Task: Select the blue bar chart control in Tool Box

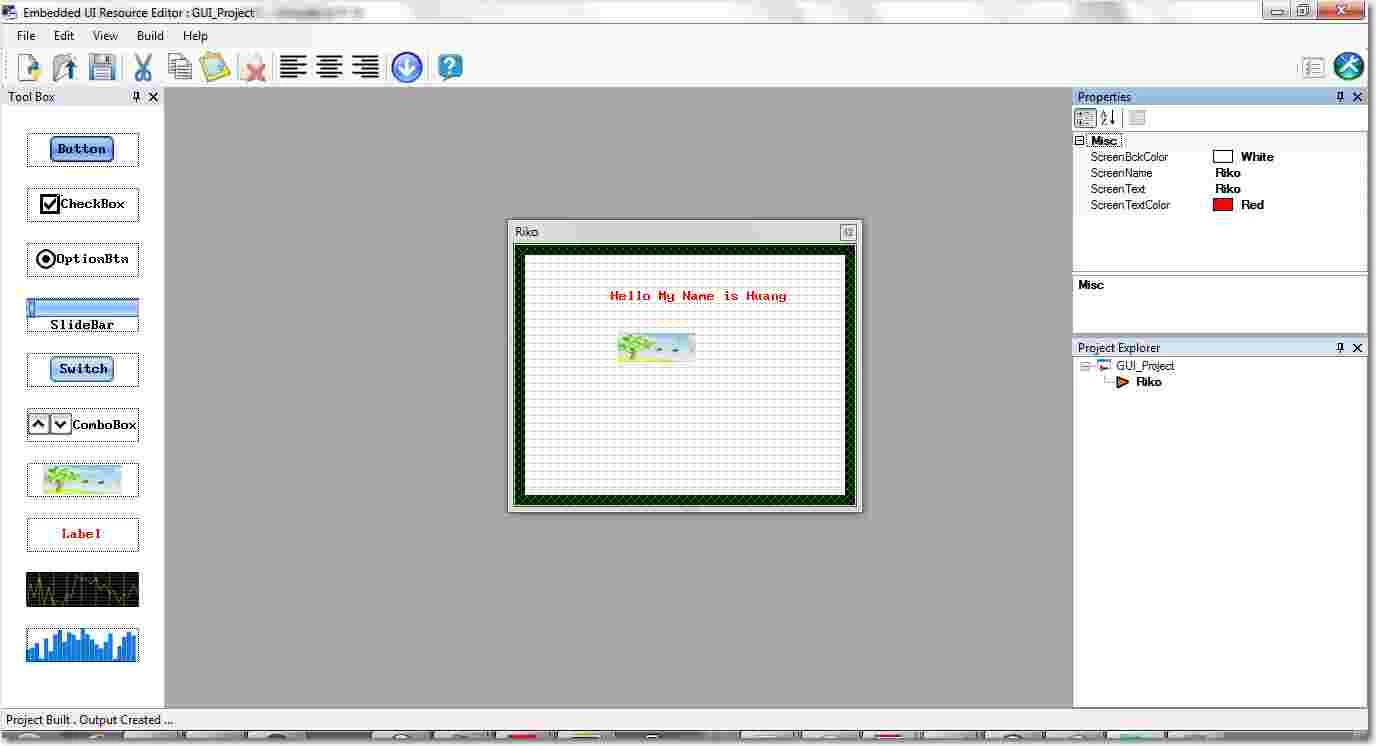Action: [82, 644]
